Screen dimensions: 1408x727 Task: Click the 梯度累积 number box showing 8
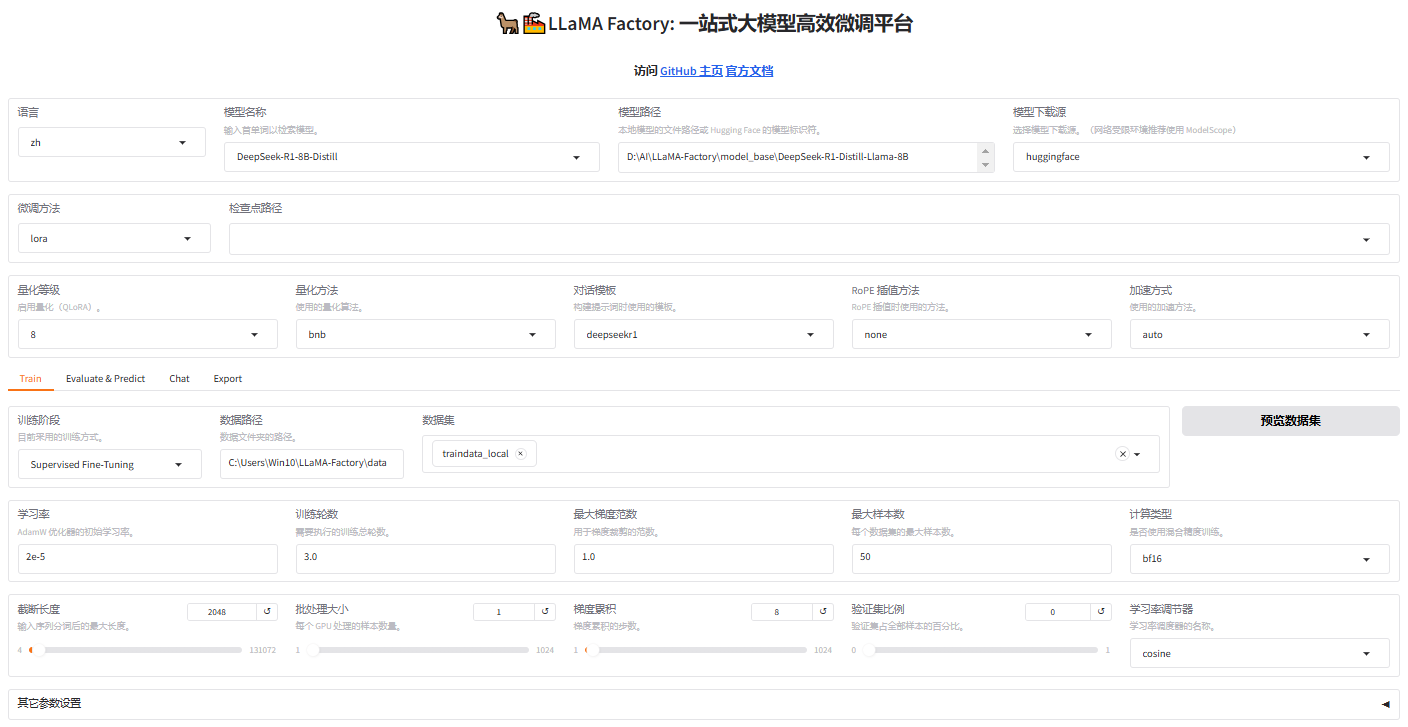(782, 611)
